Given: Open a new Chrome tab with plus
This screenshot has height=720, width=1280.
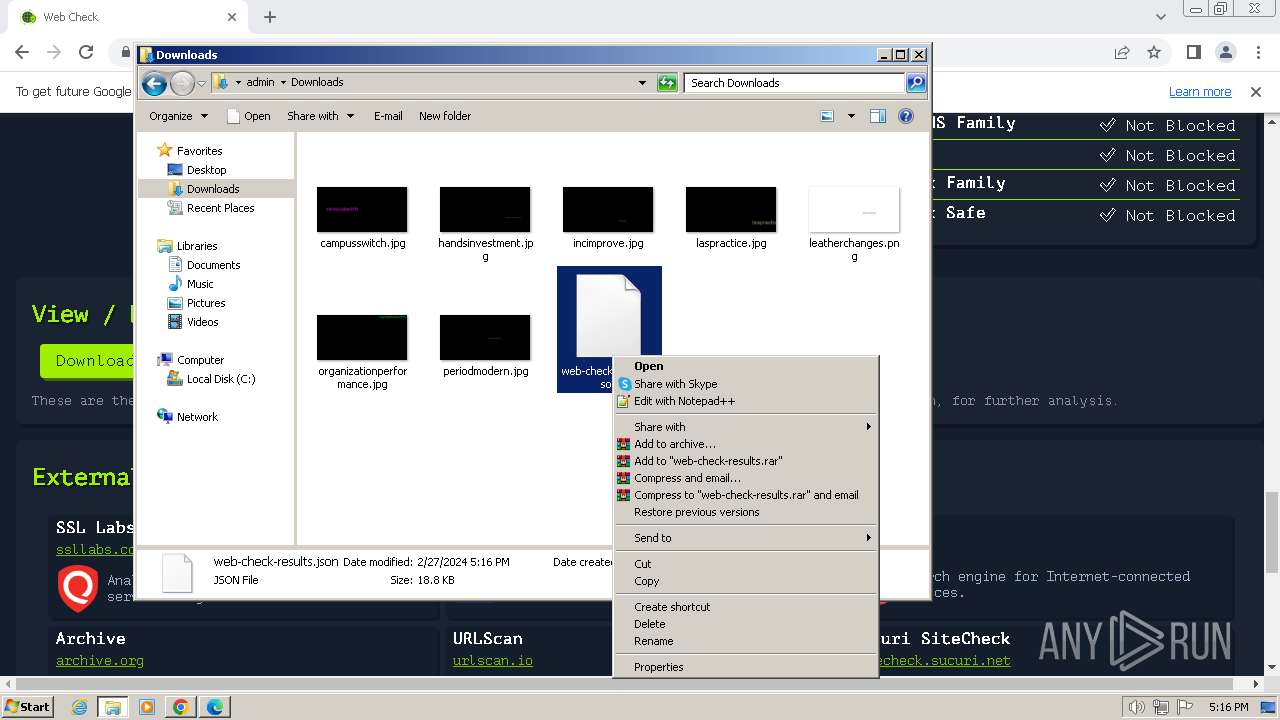Looking at the screenshot, I should pos(270,17).
